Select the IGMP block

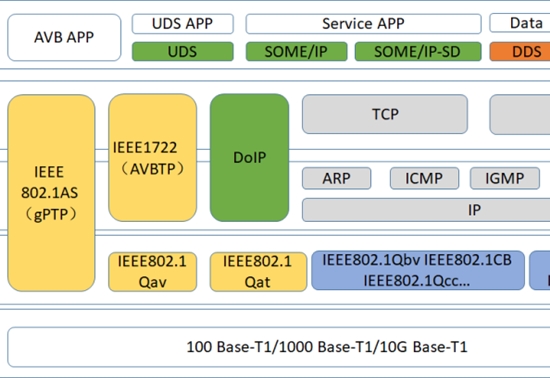tap(505, 178)
